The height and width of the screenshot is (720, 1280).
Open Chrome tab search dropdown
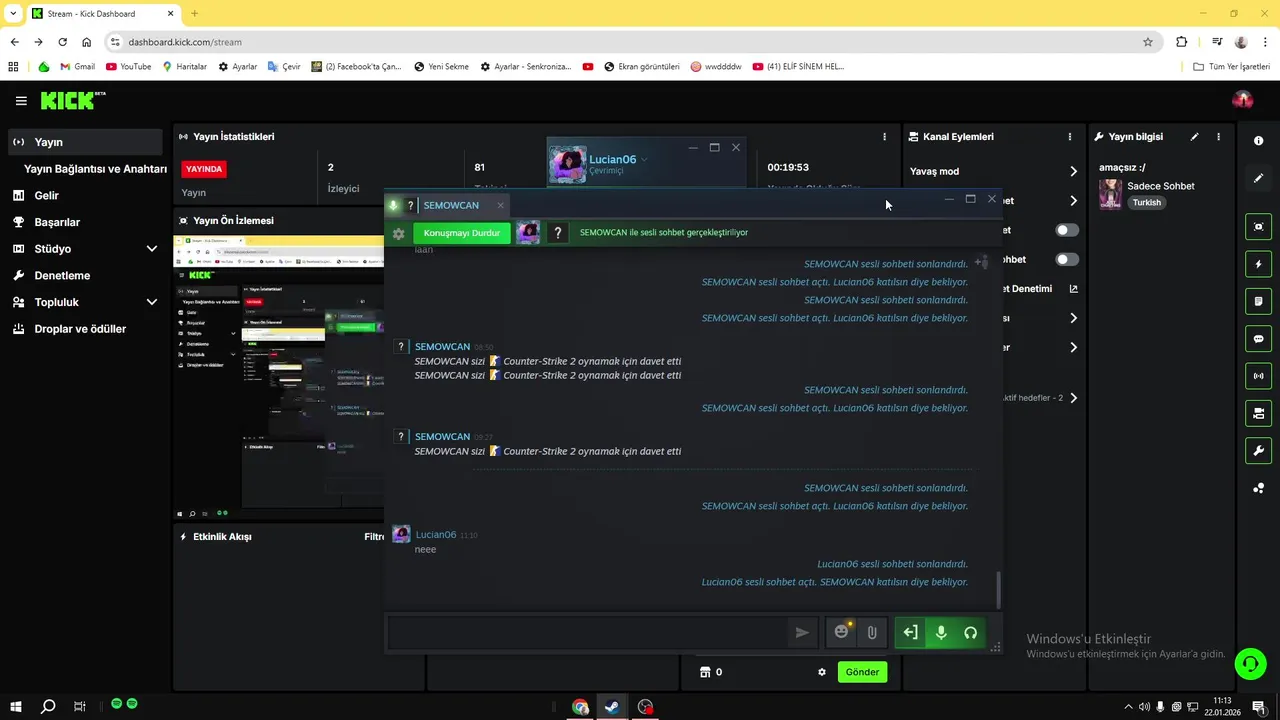coord(13,13)
